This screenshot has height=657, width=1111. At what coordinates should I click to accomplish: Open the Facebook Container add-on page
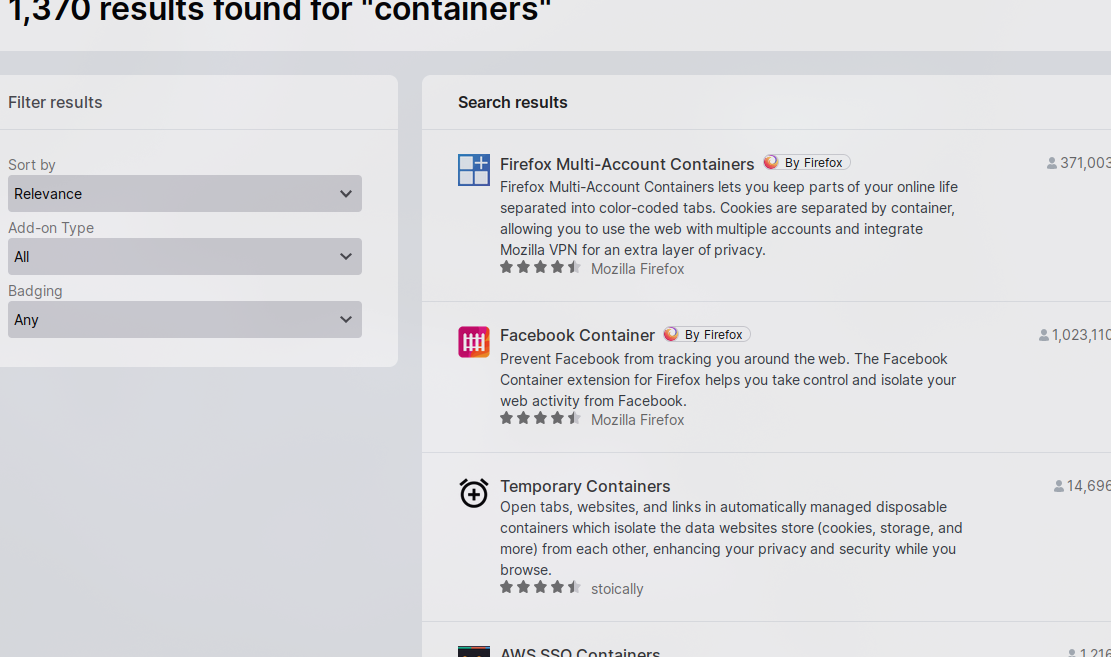coord(577,336)
